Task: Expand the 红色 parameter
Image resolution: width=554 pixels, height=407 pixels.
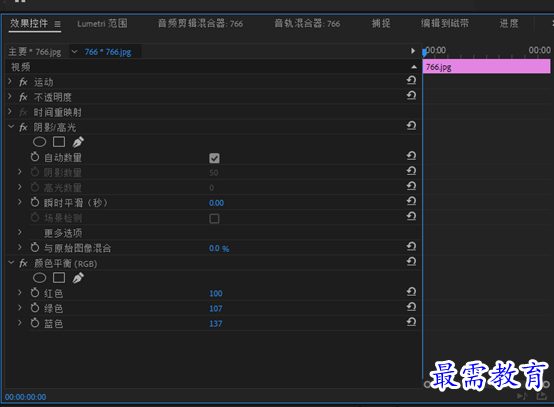Action: (20, 293)
